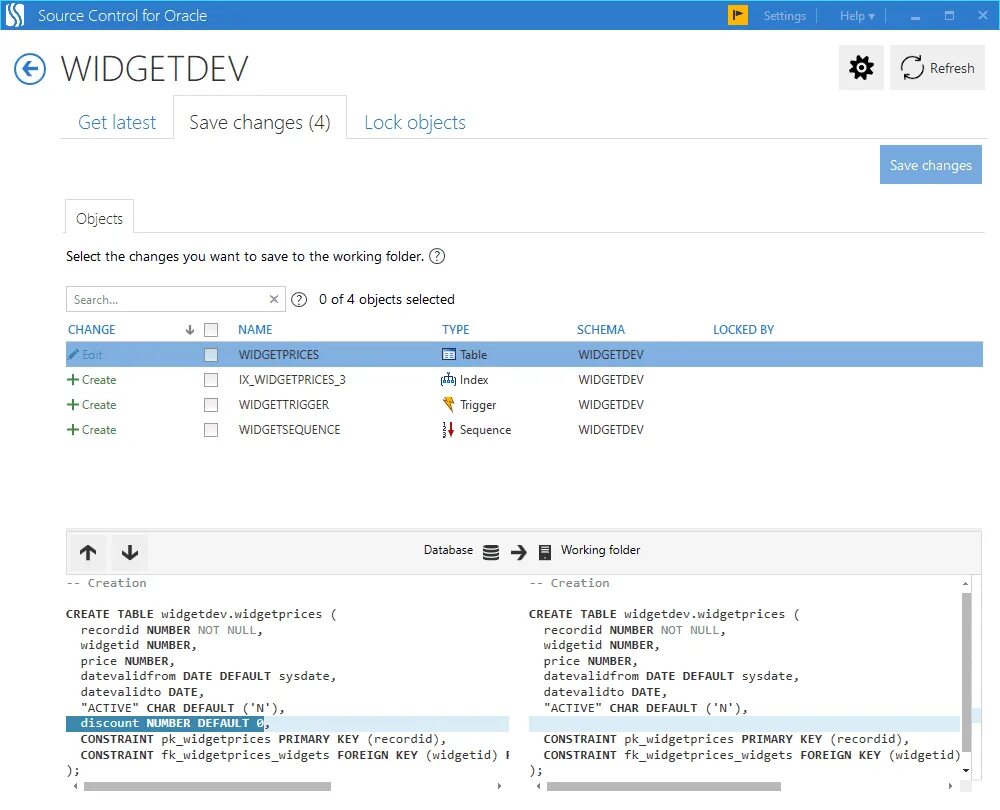Click the Working folder icon in diff header
The height and width of the screenshot is (810, 1000).
(545, 552)
